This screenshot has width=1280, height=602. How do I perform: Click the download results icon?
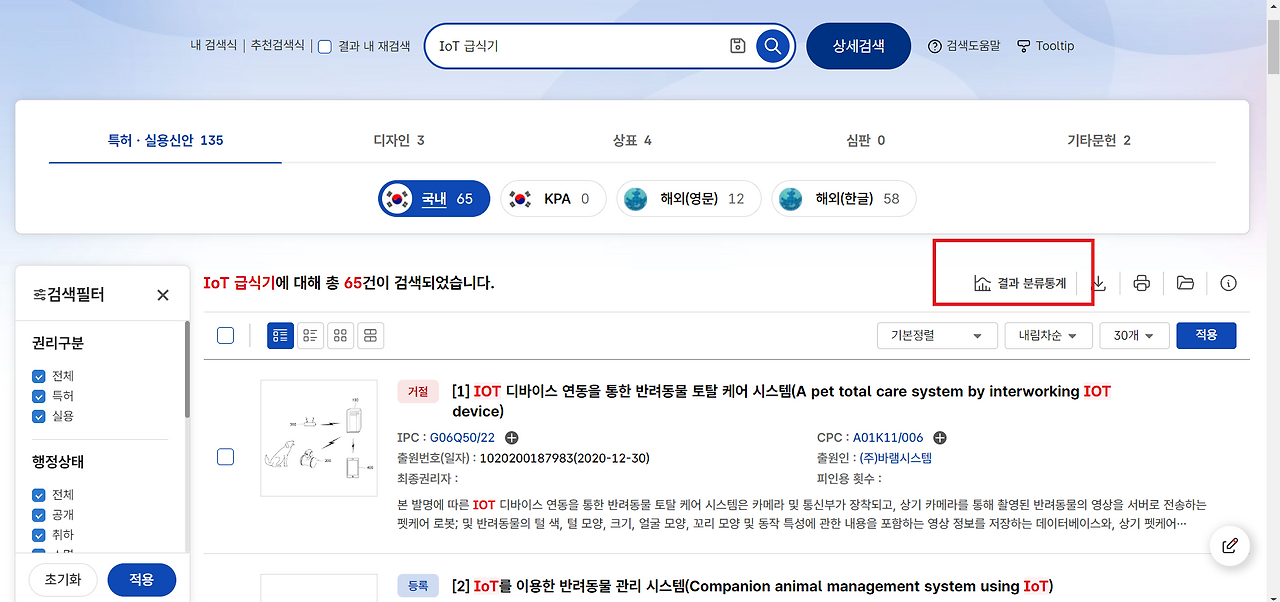[1098, 283]
